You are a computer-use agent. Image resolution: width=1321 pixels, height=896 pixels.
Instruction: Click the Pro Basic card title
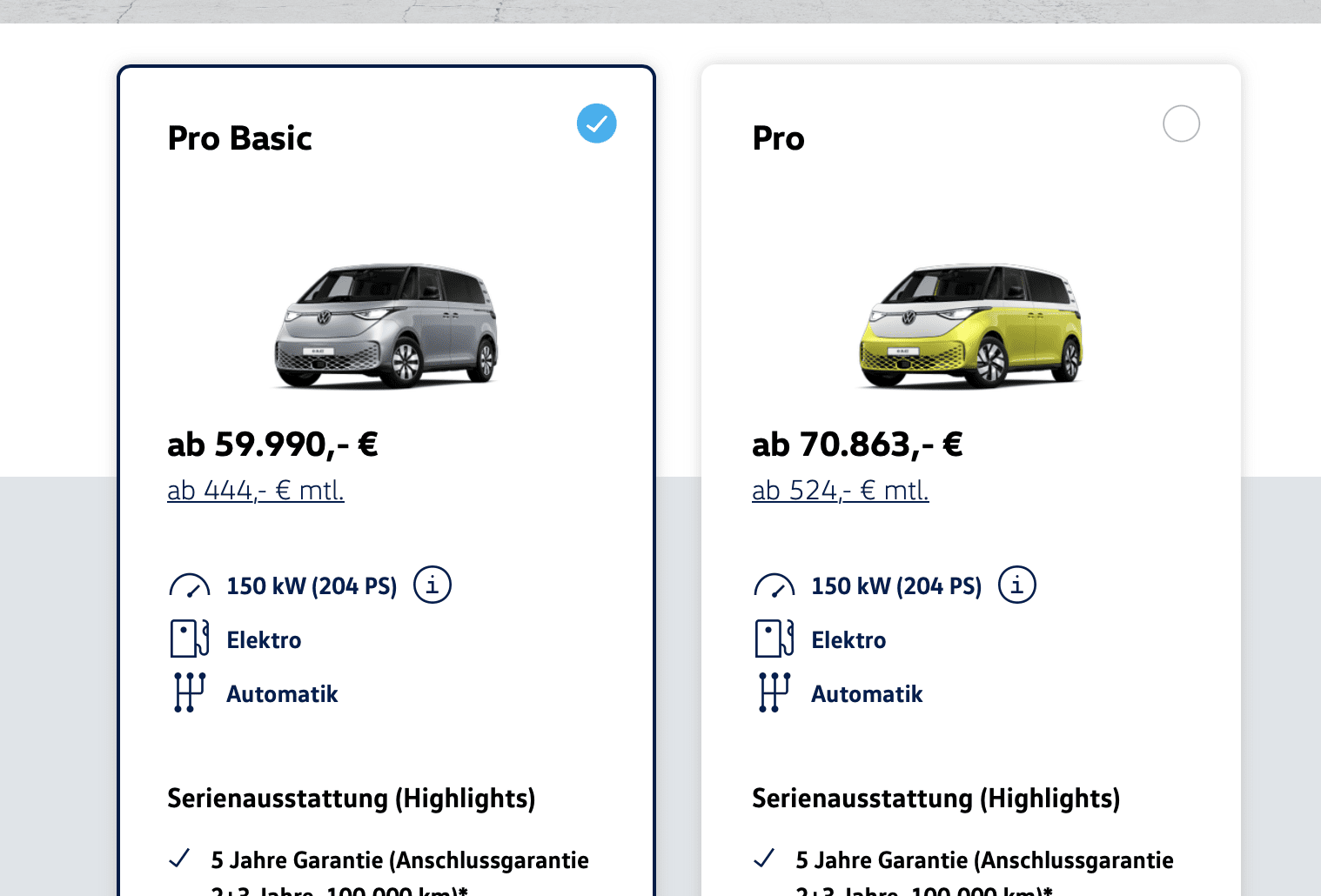240,138
